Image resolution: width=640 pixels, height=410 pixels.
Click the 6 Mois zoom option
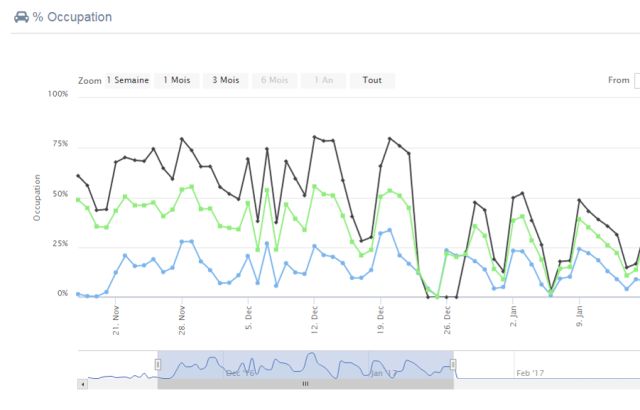tap(274, 80)
